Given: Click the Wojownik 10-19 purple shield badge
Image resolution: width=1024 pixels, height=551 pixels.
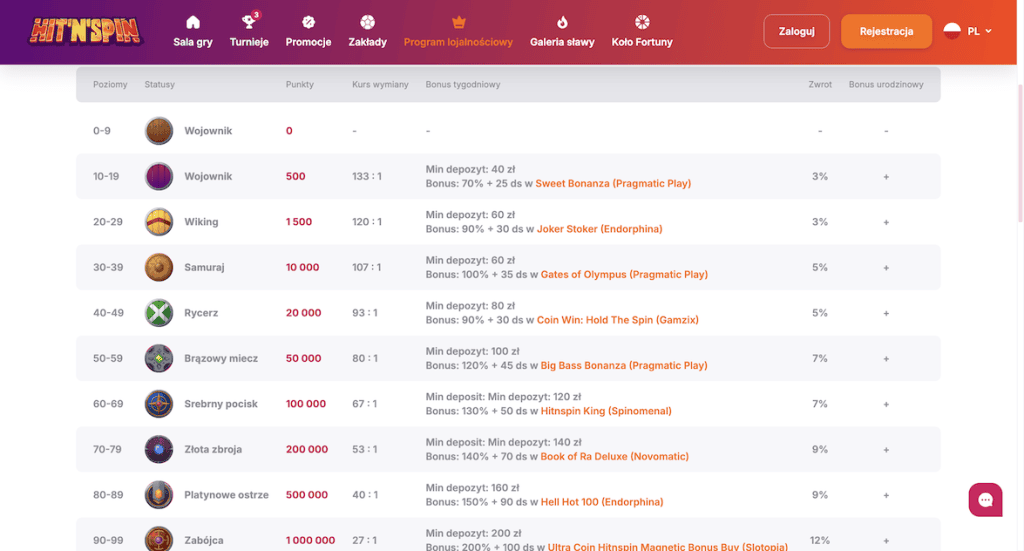Looking at the screenshot, I should coord(159,176).
